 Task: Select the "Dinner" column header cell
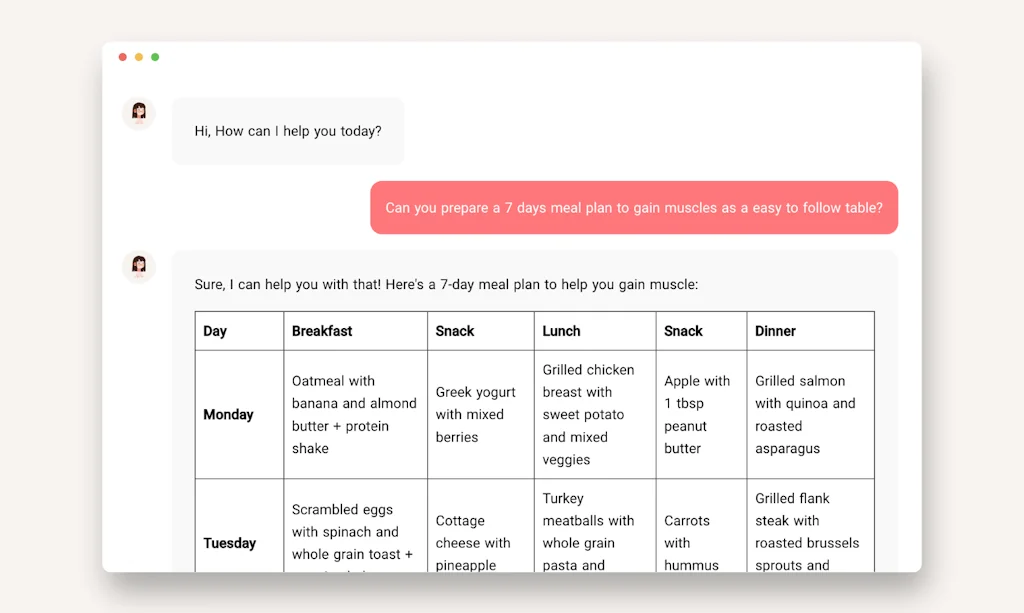[x=810, y=330]
